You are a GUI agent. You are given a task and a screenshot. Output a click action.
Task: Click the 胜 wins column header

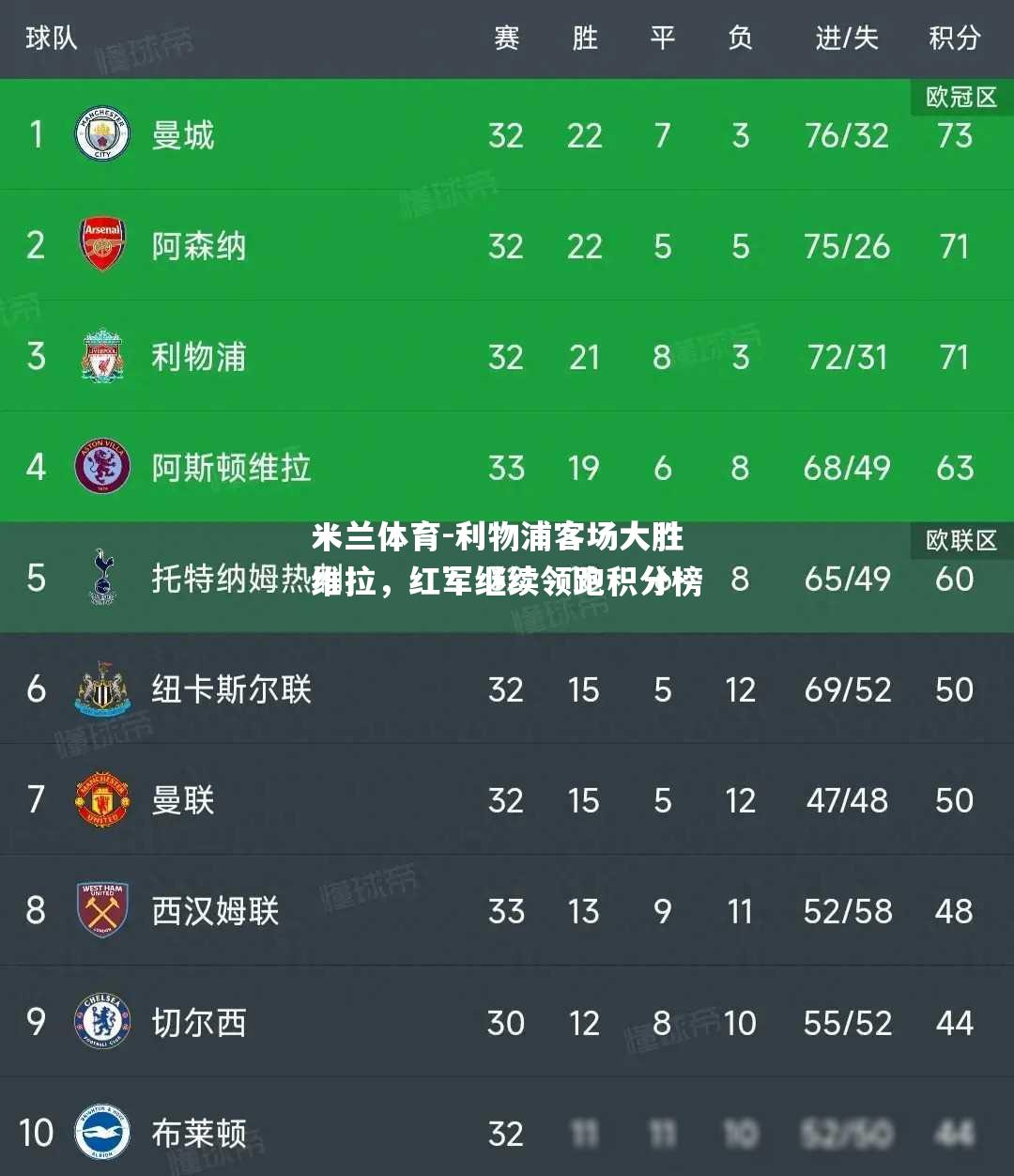point(584,38)
